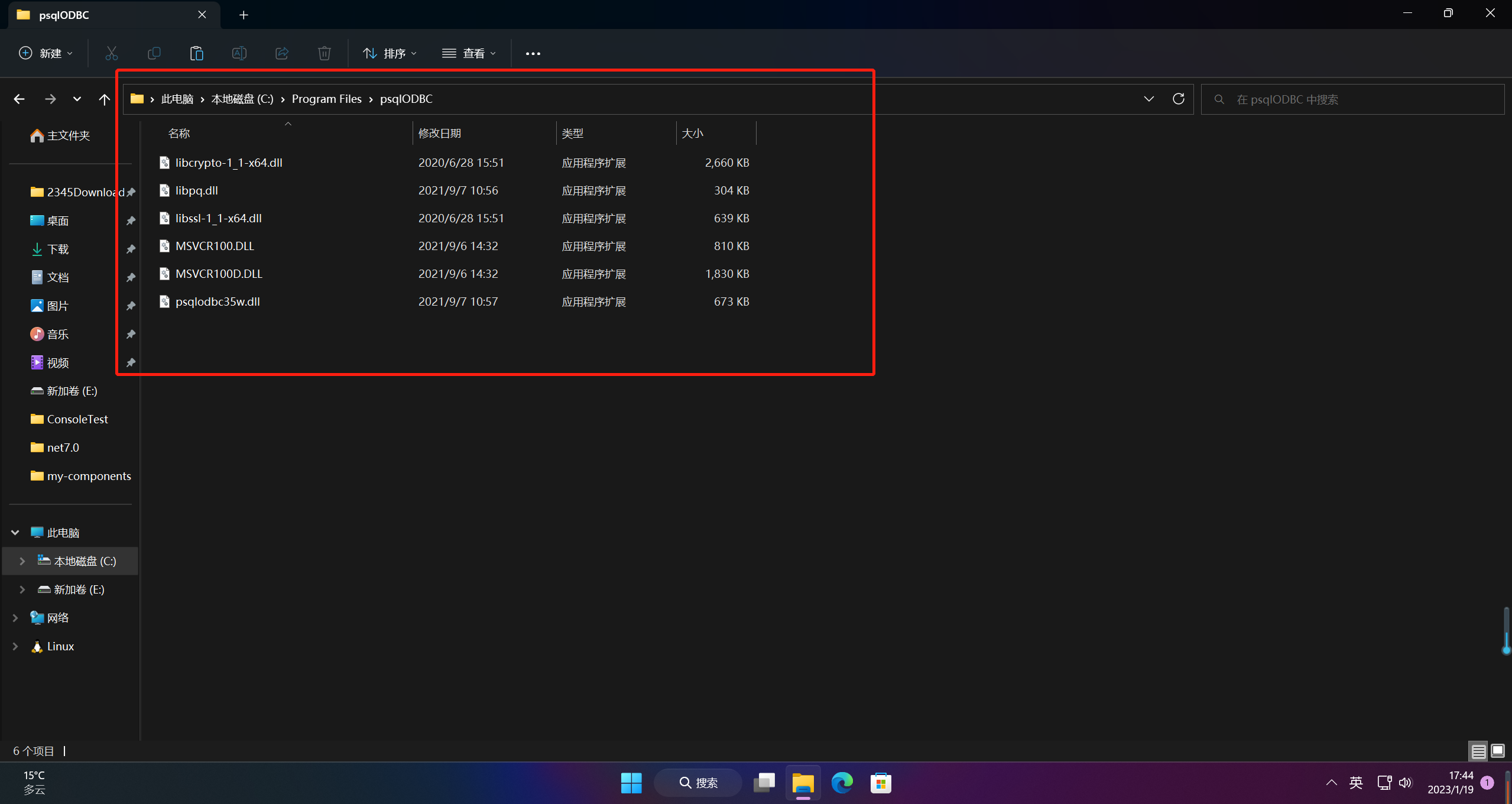Focus the 在 psqlODBC 中搜索 search box
1512x804 pixels.
coord(1353,99)
